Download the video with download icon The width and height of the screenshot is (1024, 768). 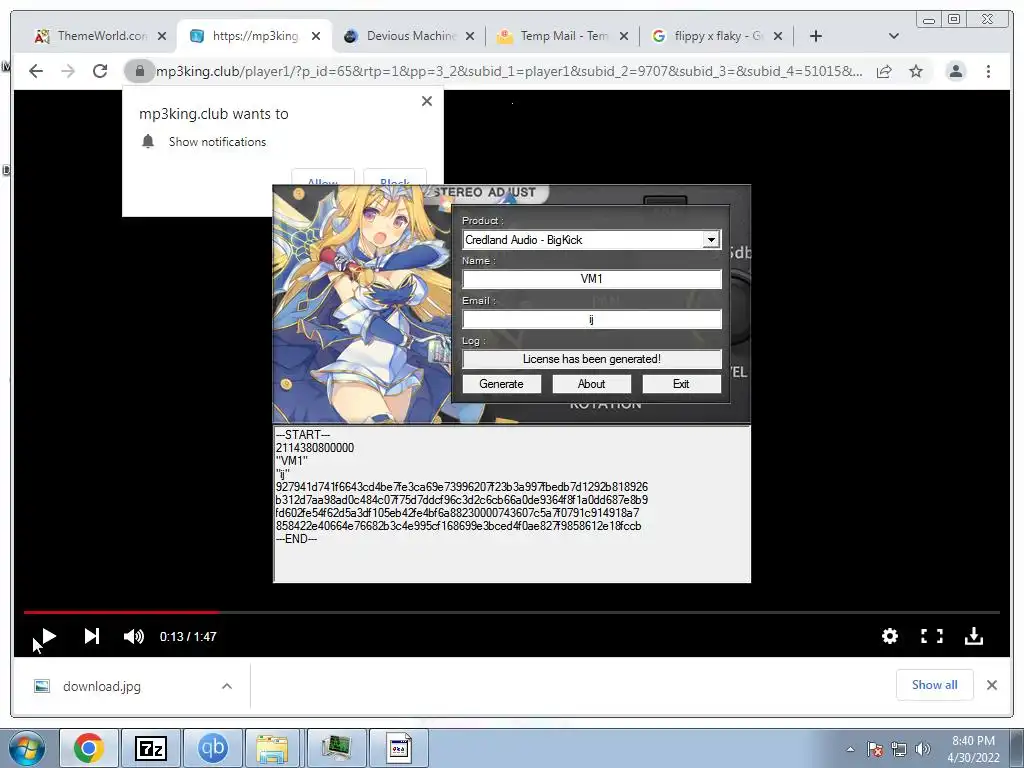(x=974, y=636)
